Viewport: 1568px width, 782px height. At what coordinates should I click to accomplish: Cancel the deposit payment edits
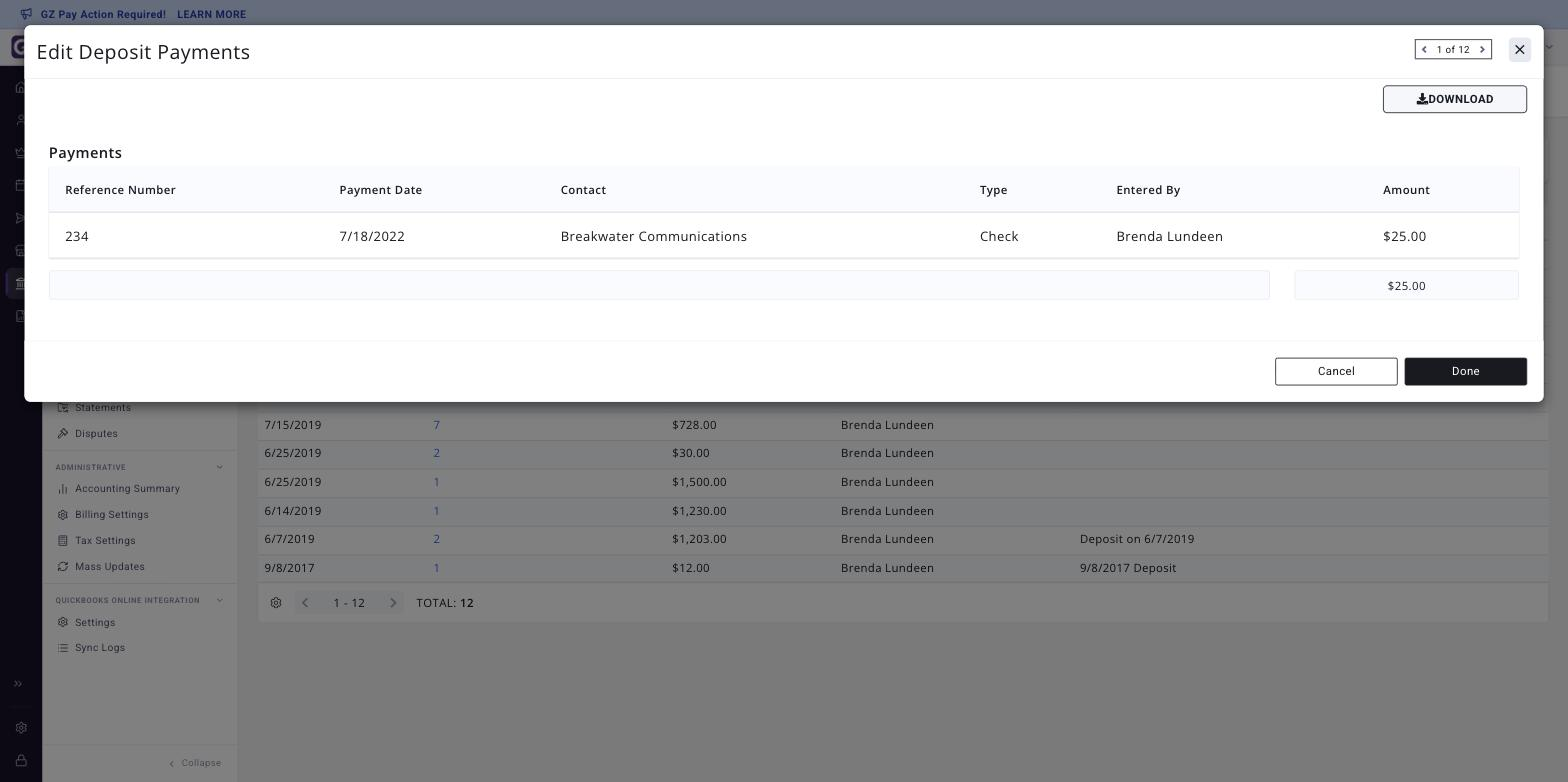(1335, 371)
